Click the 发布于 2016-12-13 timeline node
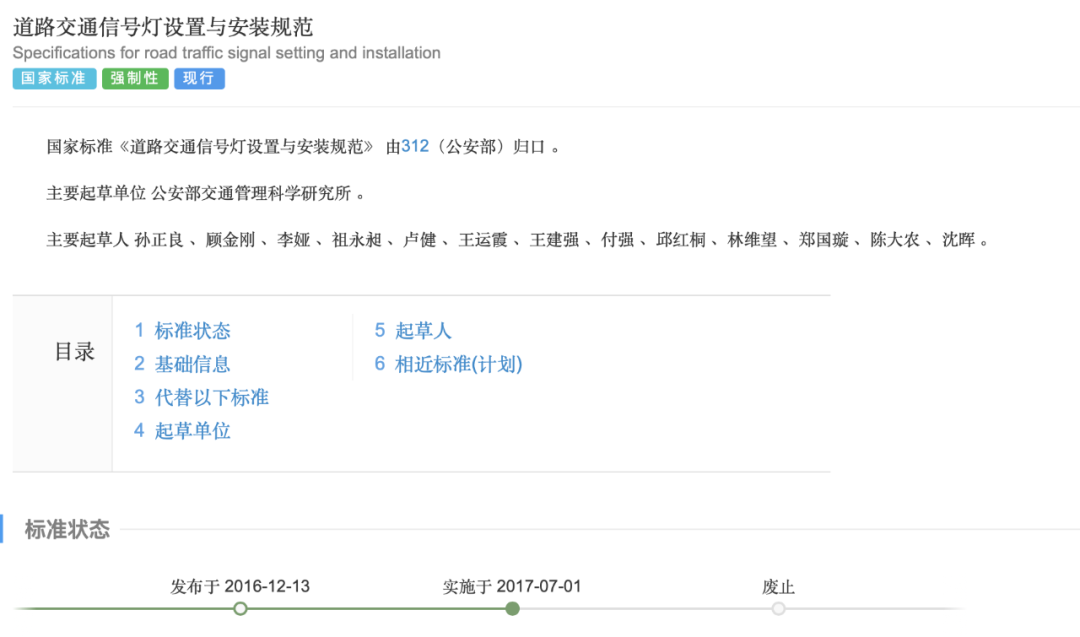This screenshot has height=637, width=1080. click(x=240, y=608)
